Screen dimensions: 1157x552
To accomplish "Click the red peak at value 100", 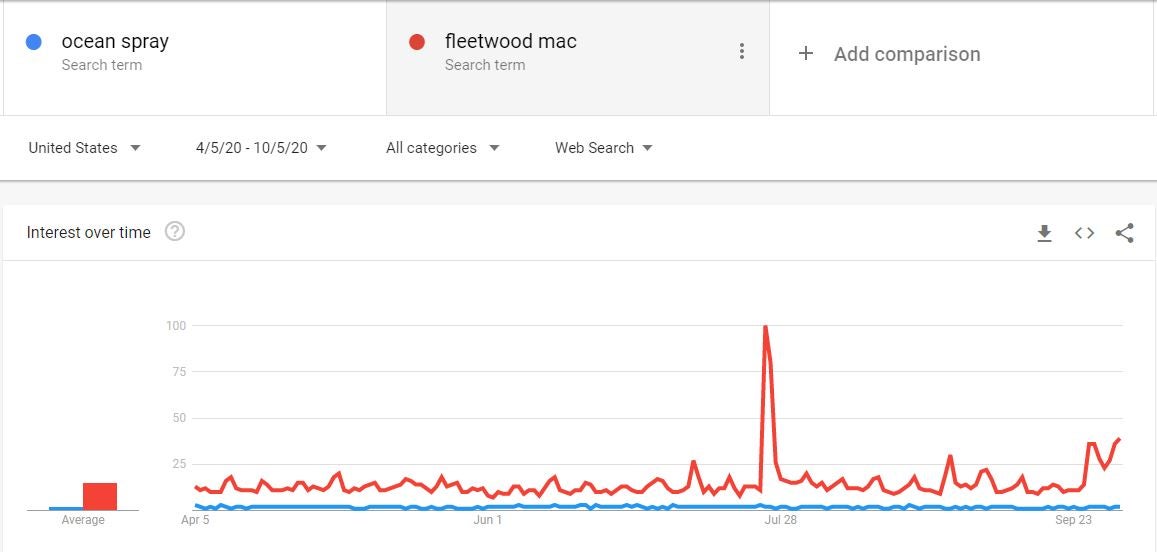I will (x=765, y=326).
